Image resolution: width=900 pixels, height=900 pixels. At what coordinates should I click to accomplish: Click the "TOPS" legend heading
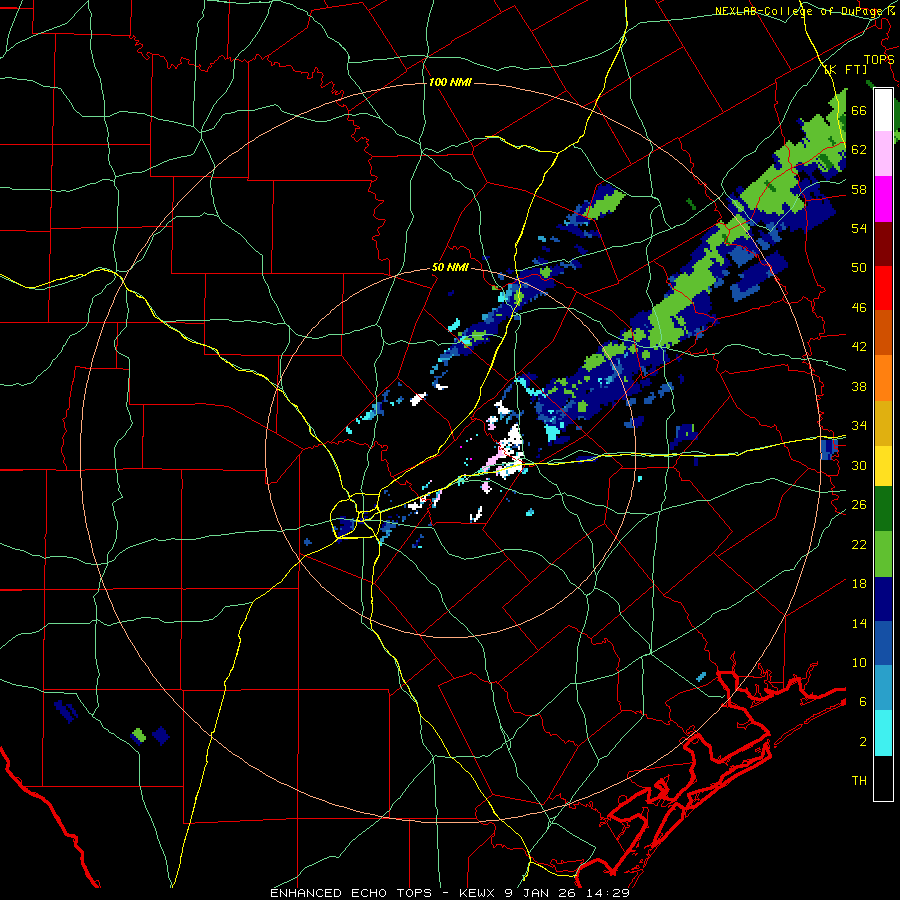(879, 59)
